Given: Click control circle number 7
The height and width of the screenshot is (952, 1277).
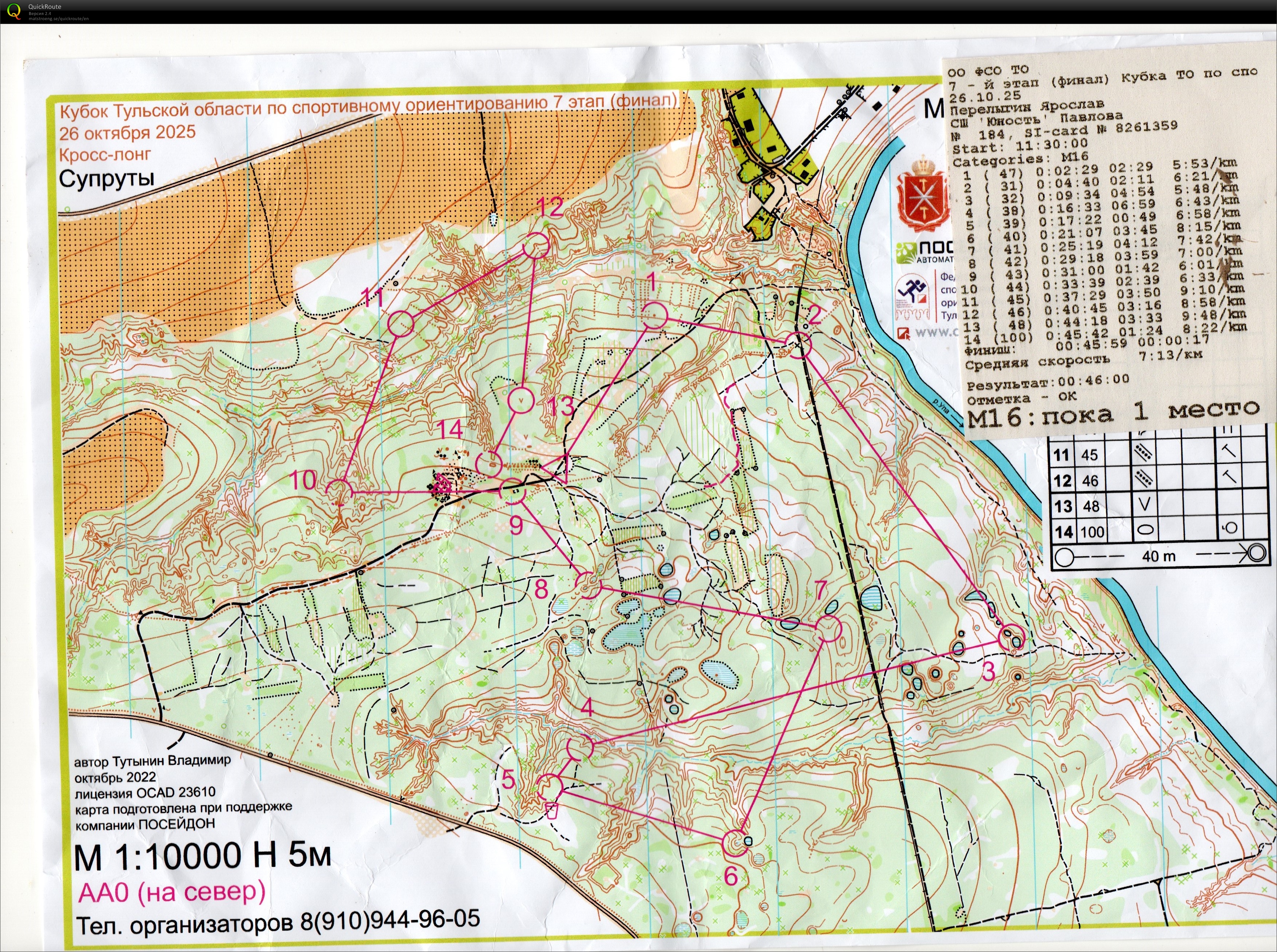Looking at the screenshot, I should [829, 628].
